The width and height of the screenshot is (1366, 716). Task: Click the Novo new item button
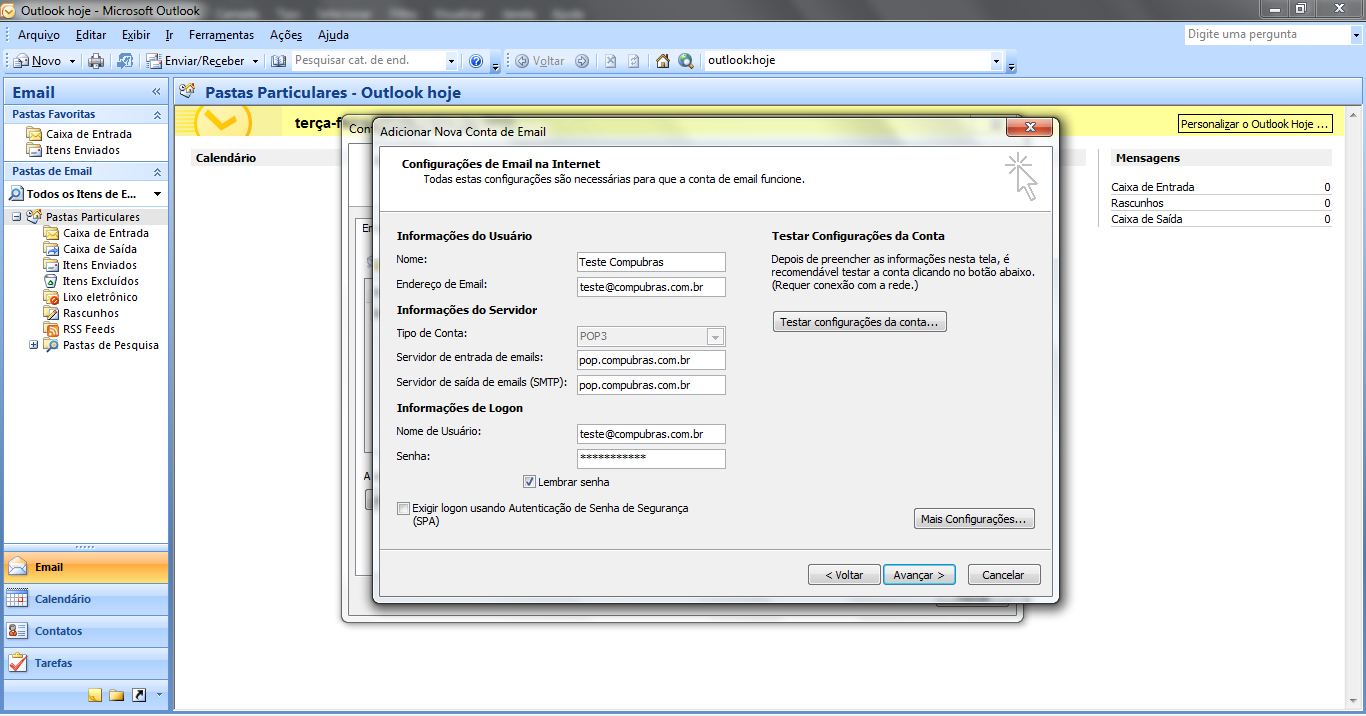click(38, 61)
